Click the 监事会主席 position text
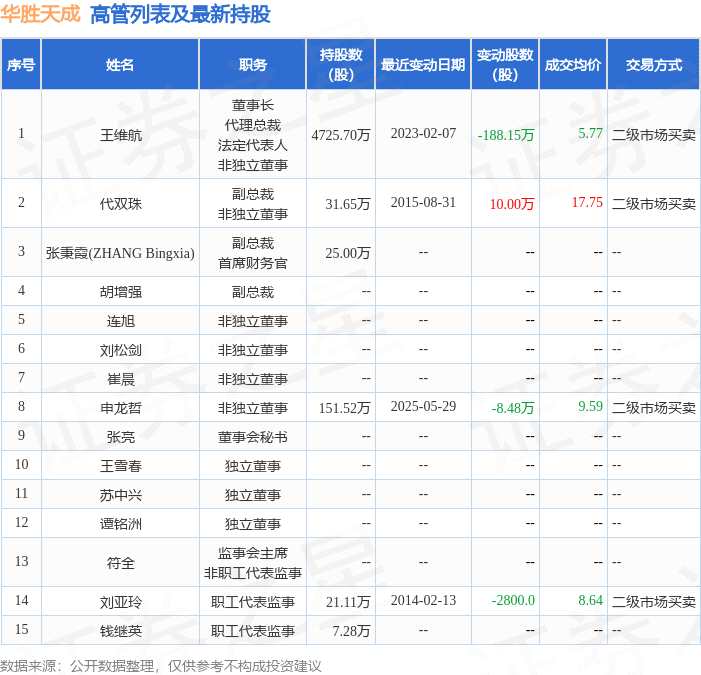Image resolution: width=701 pixels, height=675 pixels. pos(253,553)
